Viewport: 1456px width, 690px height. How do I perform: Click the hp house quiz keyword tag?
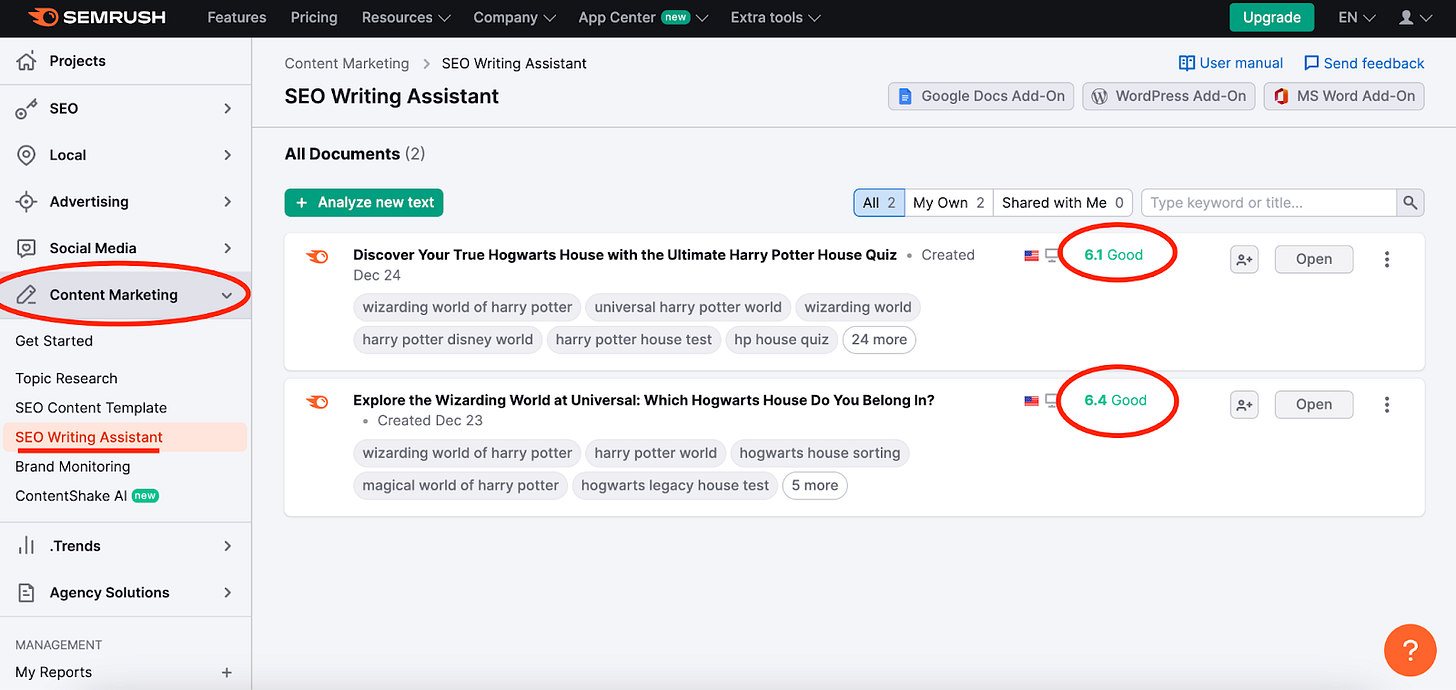point(781,339)
